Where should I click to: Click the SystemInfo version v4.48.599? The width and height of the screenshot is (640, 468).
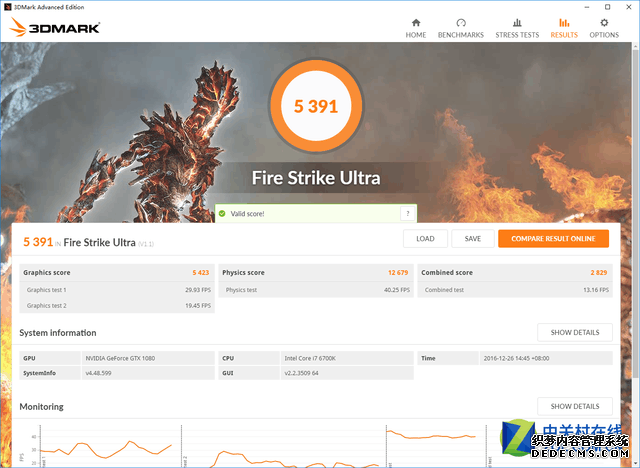pos(98,373)
